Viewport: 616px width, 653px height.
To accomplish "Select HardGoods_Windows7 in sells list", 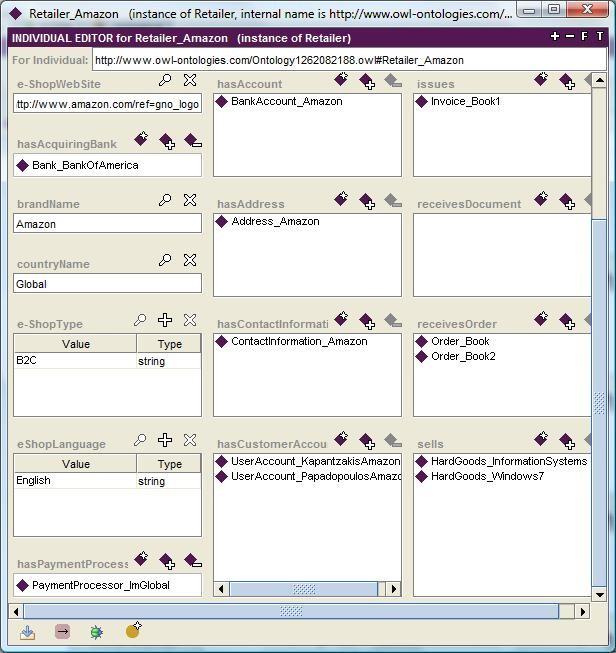I will tap(480, 476).
